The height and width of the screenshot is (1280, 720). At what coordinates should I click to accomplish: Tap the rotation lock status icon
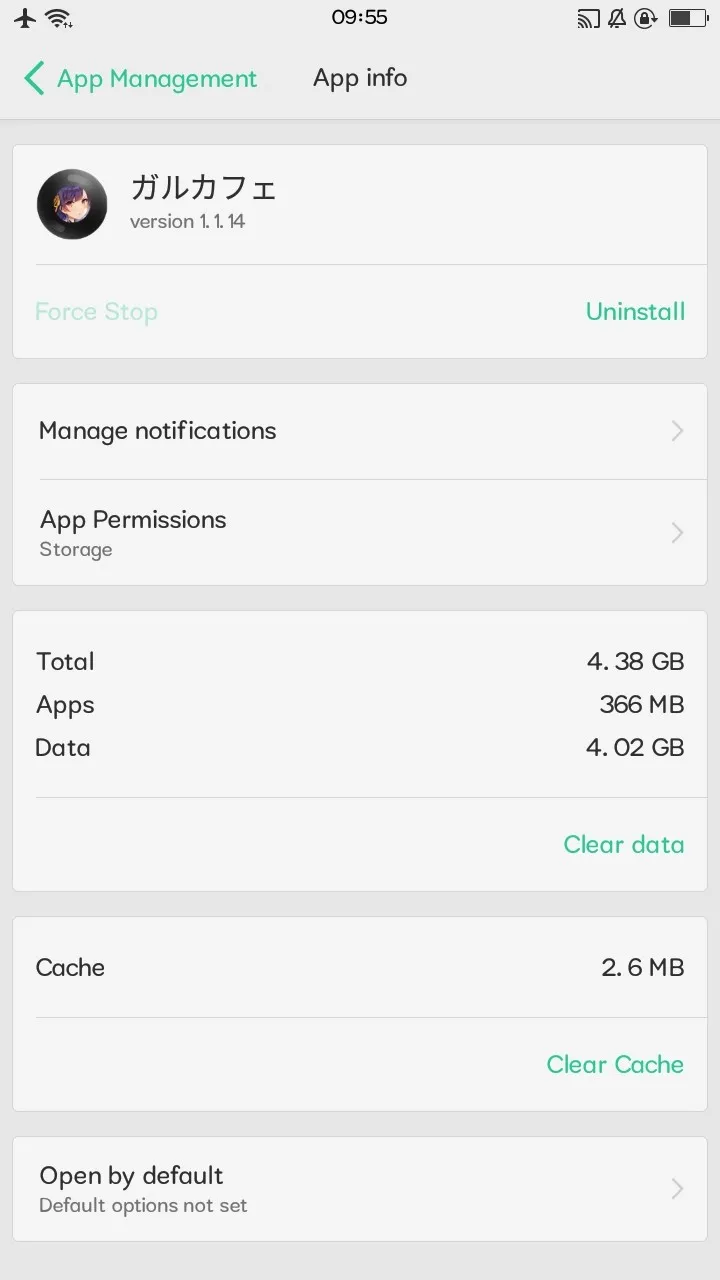coord(646,18)
